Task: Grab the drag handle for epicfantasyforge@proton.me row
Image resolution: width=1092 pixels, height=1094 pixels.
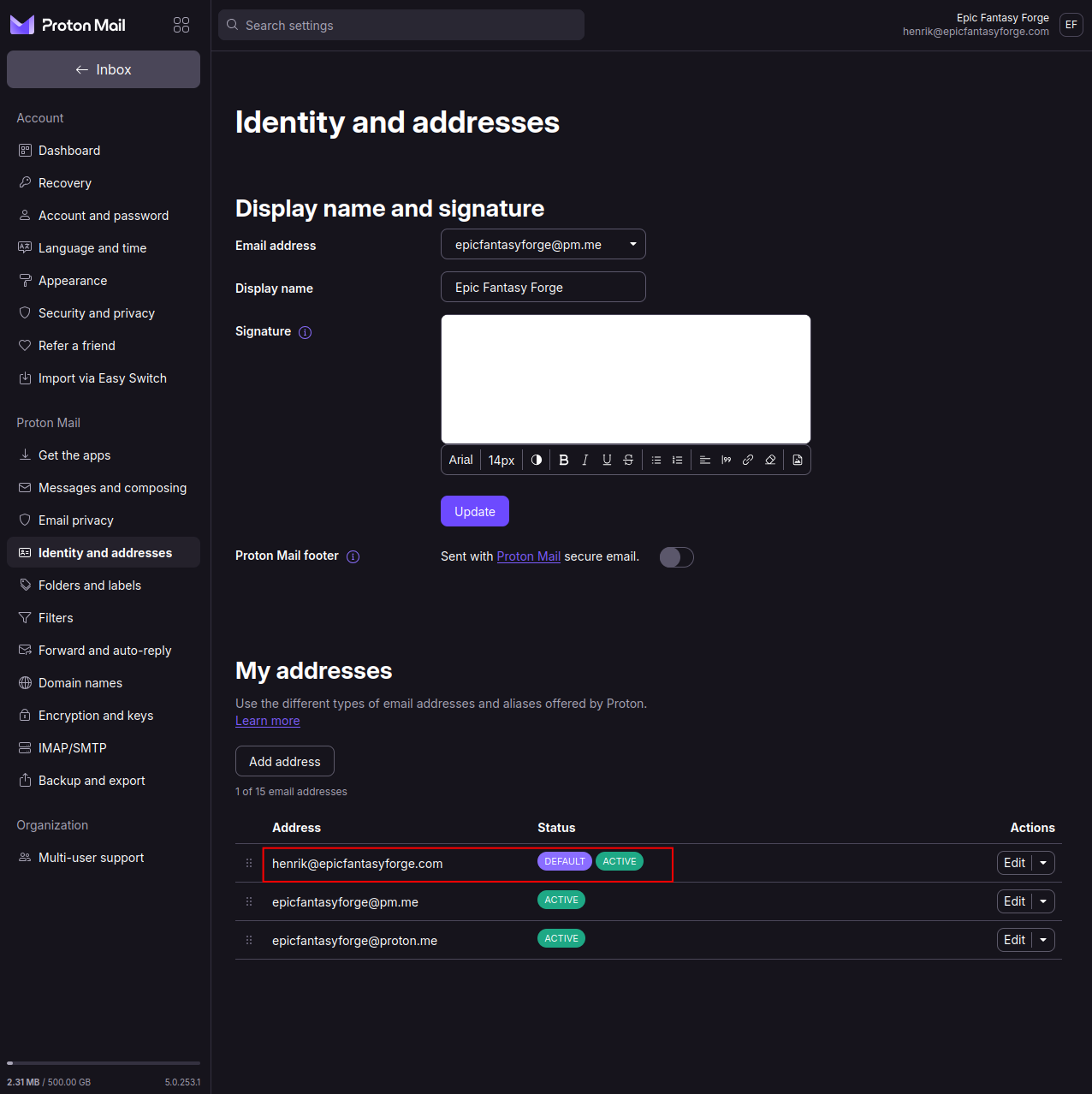Action: [249, 940]
